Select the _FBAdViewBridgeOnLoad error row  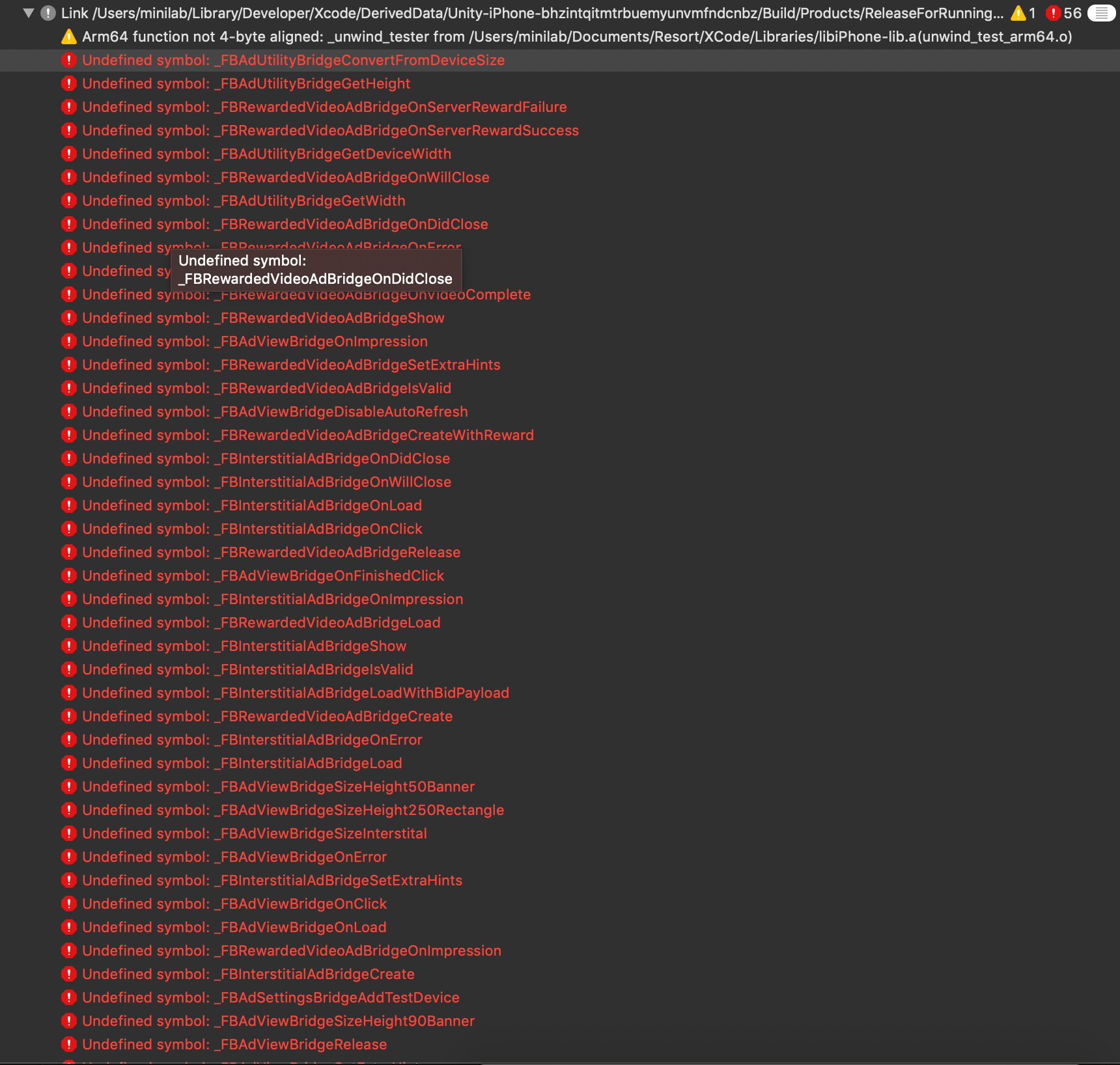point(560,927)
